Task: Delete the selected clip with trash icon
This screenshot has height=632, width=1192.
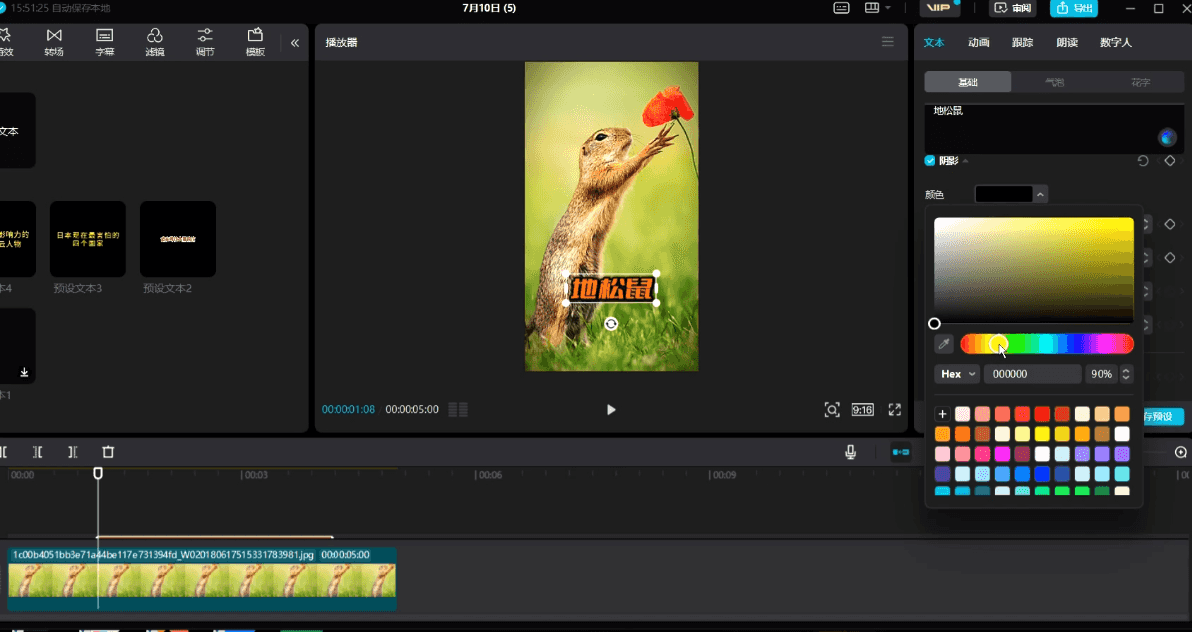Action: (108, 452)
